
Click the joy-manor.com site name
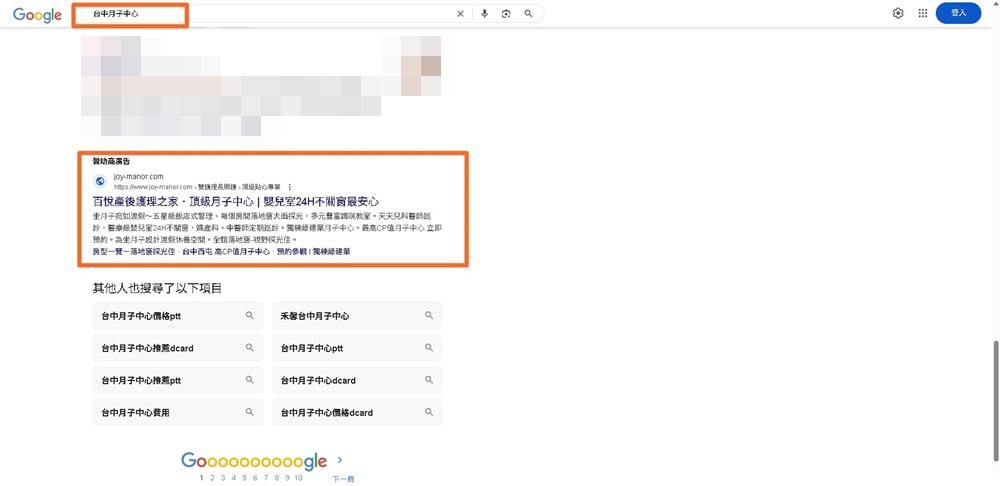138,176
